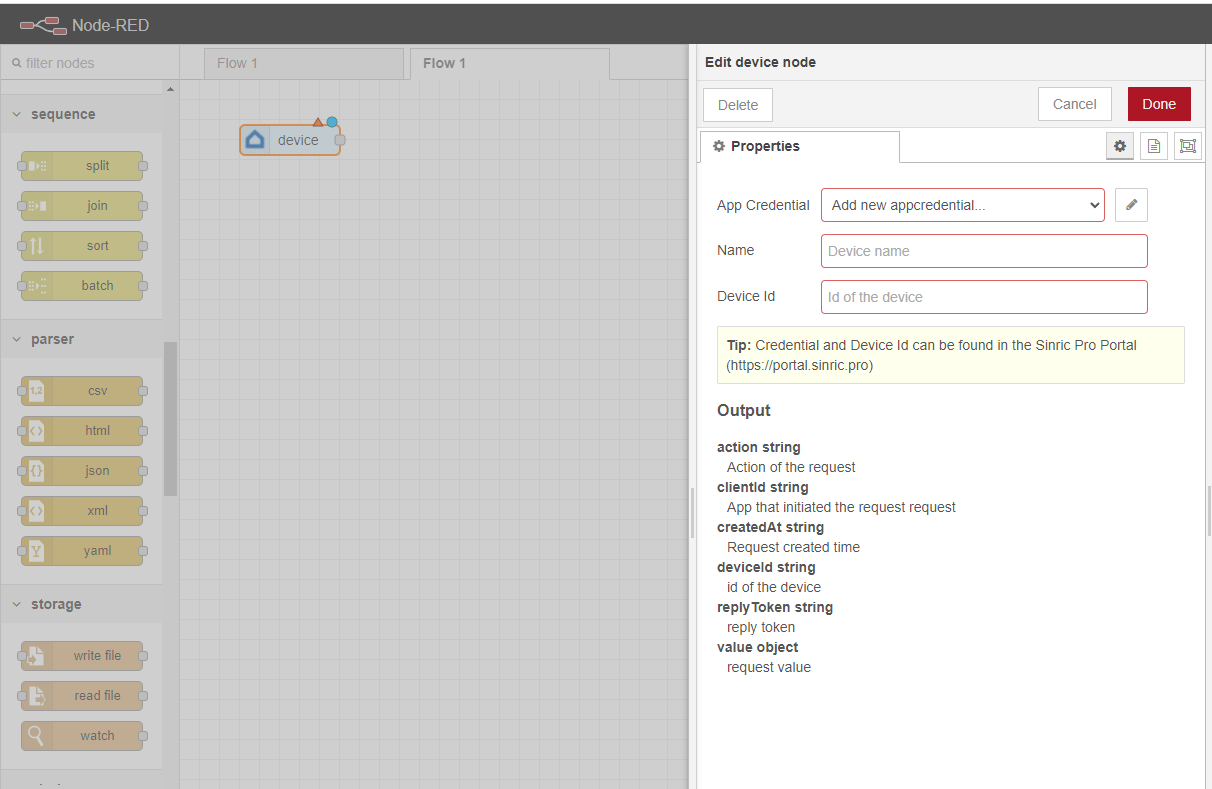
Task: Click the watch storage node
Action: pyautogui.click(x=82, y=736)
